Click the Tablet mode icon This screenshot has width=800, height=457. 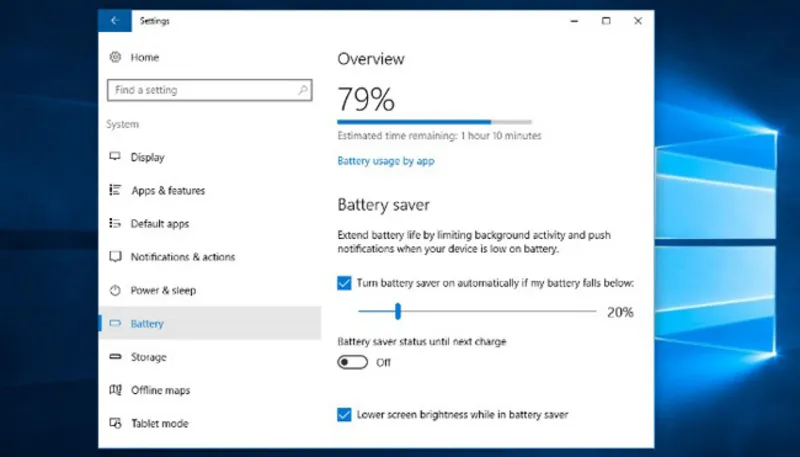click(115, 423)
